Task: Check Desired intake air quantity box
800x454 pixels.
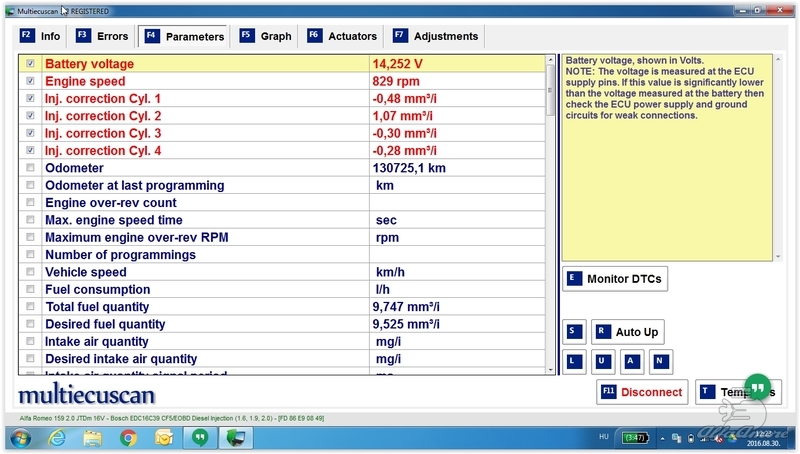Action: pyautogui.click(x=30, y=359)
